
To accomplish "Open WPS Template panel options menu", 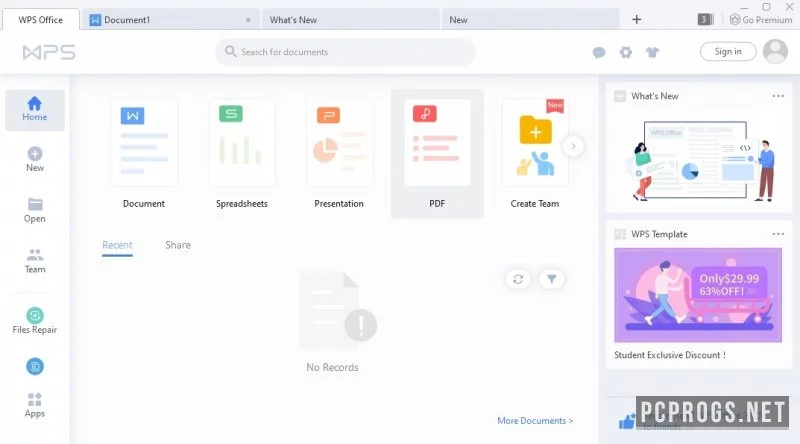I will (778, 234).
